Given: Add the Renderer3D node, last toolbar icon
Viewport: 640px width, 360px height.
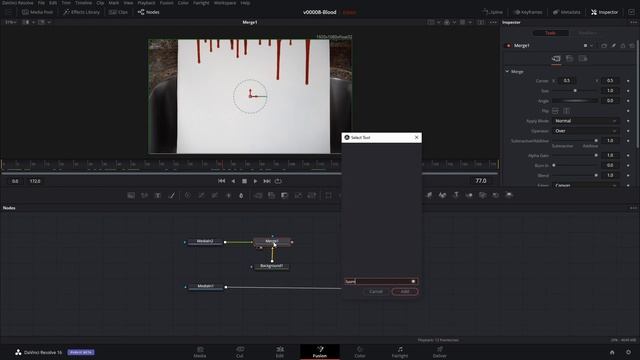Looking at the screenshot, I should click(509, 195).
